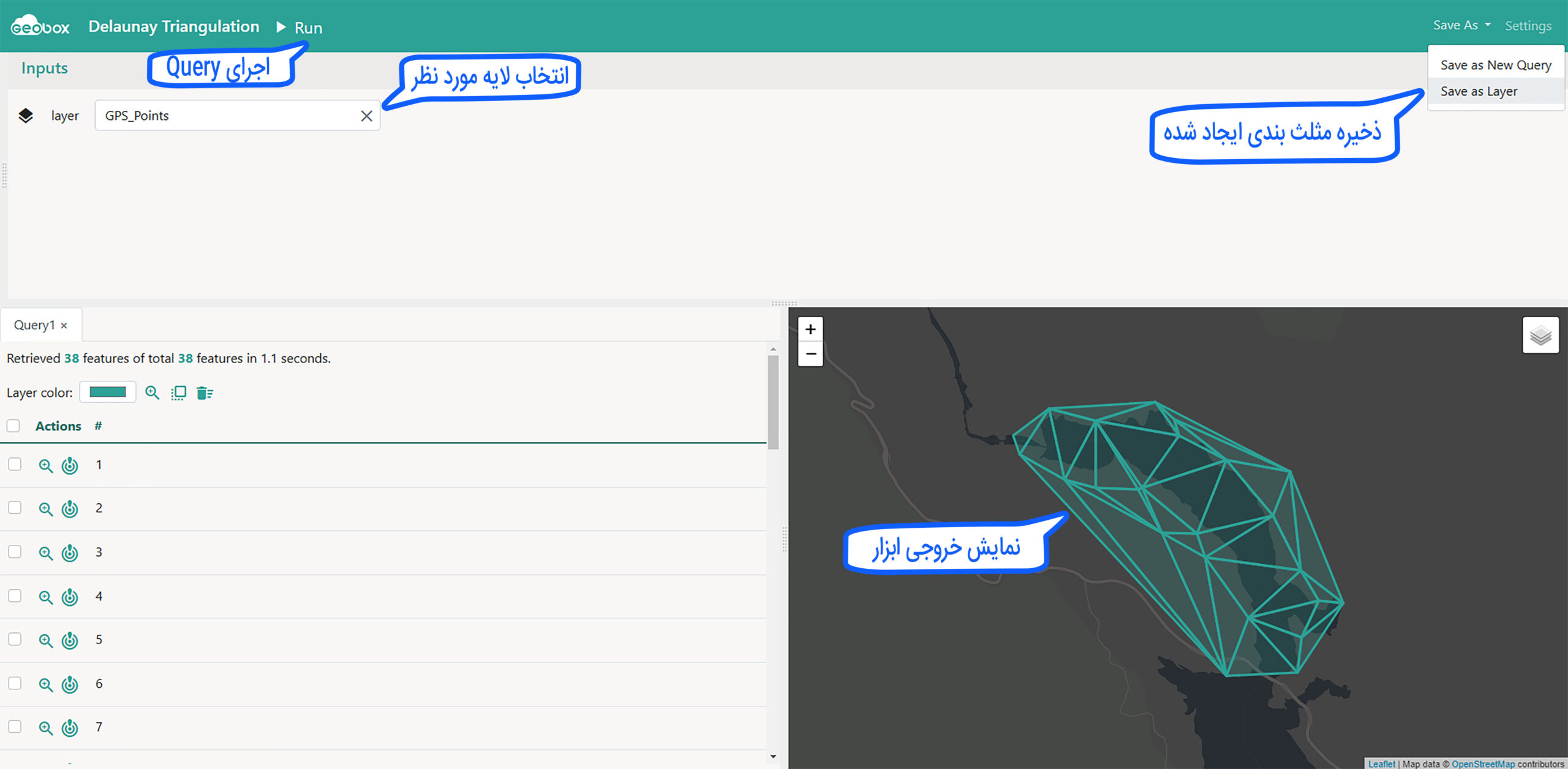Check the checkbox for feature row 2
The height and width of the screenshot is (769, 1568).
tap(15, 508)
